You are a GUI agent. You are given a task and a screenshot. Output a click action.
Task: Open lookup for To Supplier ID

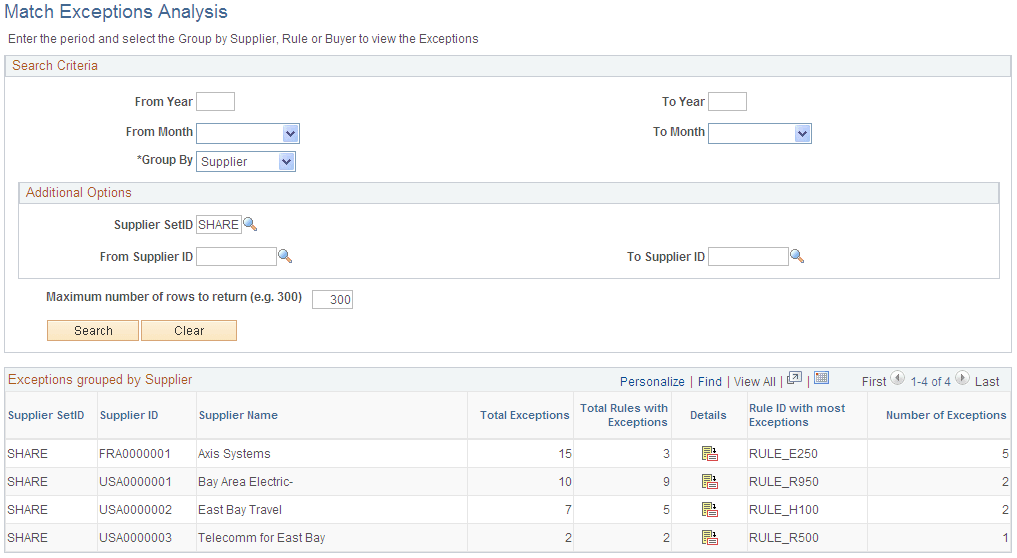click(797, 256)
